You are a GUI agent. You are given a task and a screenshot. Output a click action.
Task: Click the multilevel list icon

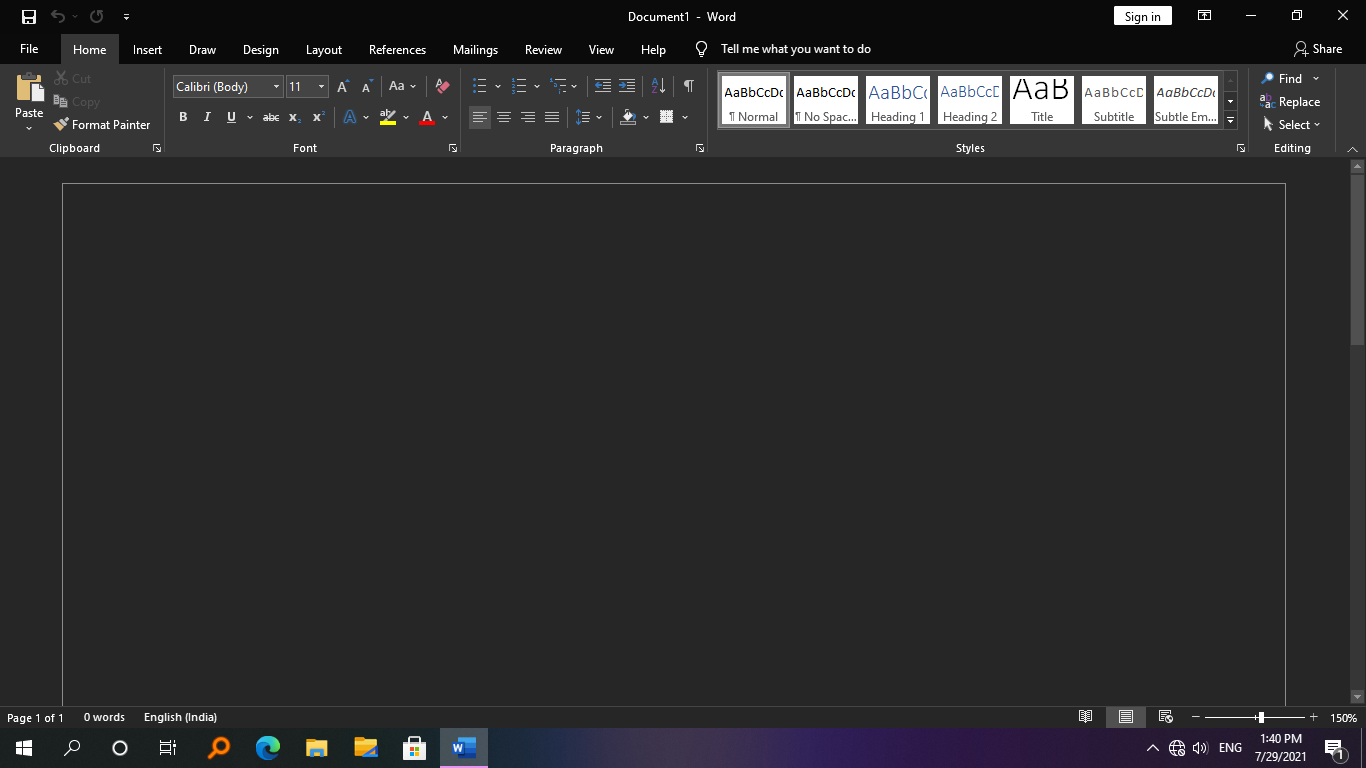click(x=558, y=87)
